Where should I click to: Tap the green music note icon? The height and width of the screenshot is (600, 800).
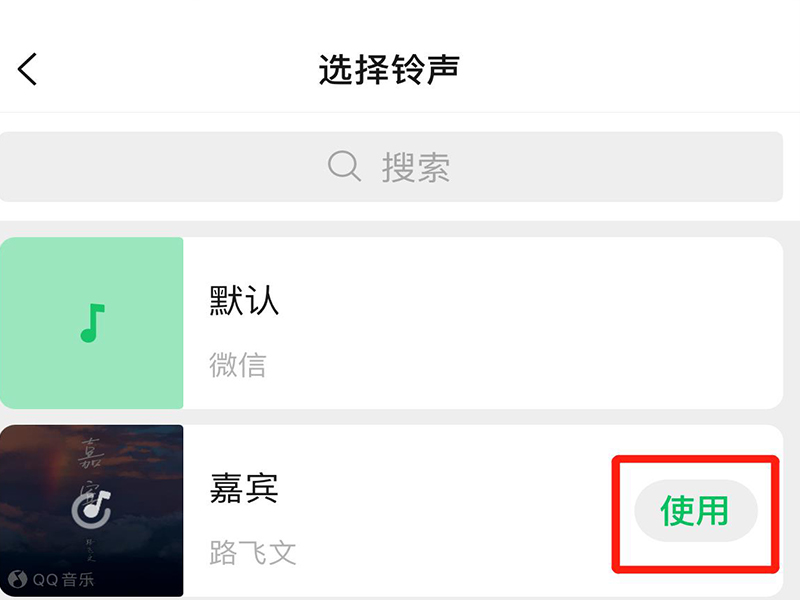[x=92, y=323]
